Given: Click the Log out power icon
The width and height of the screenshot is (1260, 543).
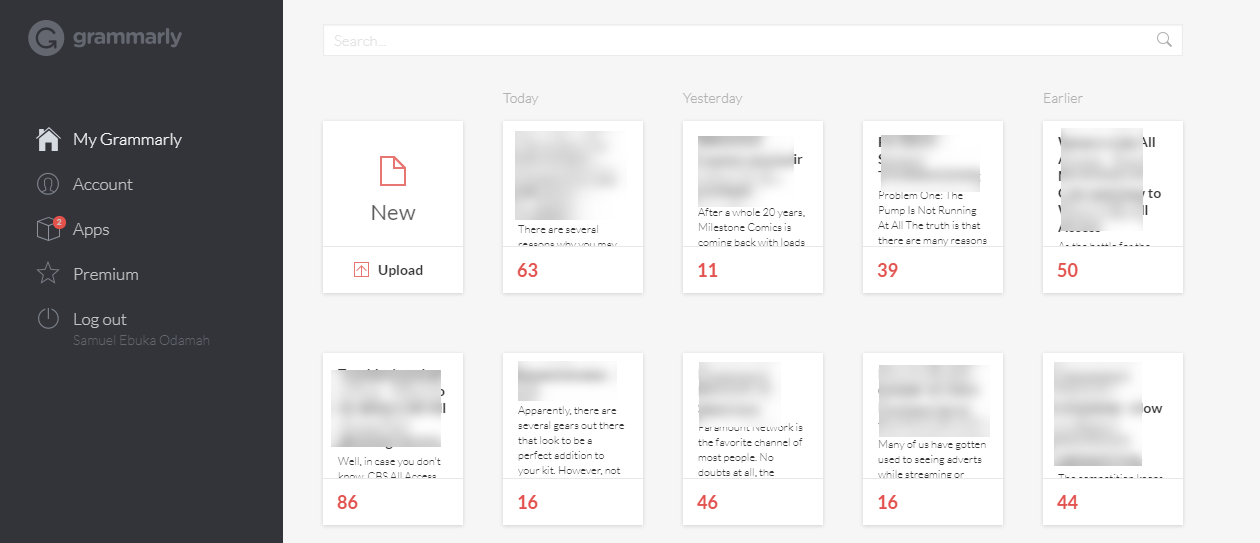Looking at the screenshot, I should coord(48,319).
